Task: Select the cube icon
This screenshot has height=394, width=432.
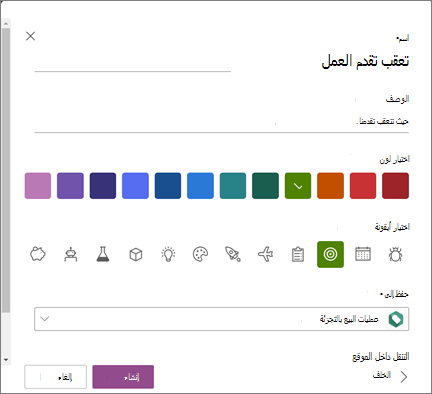Action: pyautogui.click(x=136, y=254)
